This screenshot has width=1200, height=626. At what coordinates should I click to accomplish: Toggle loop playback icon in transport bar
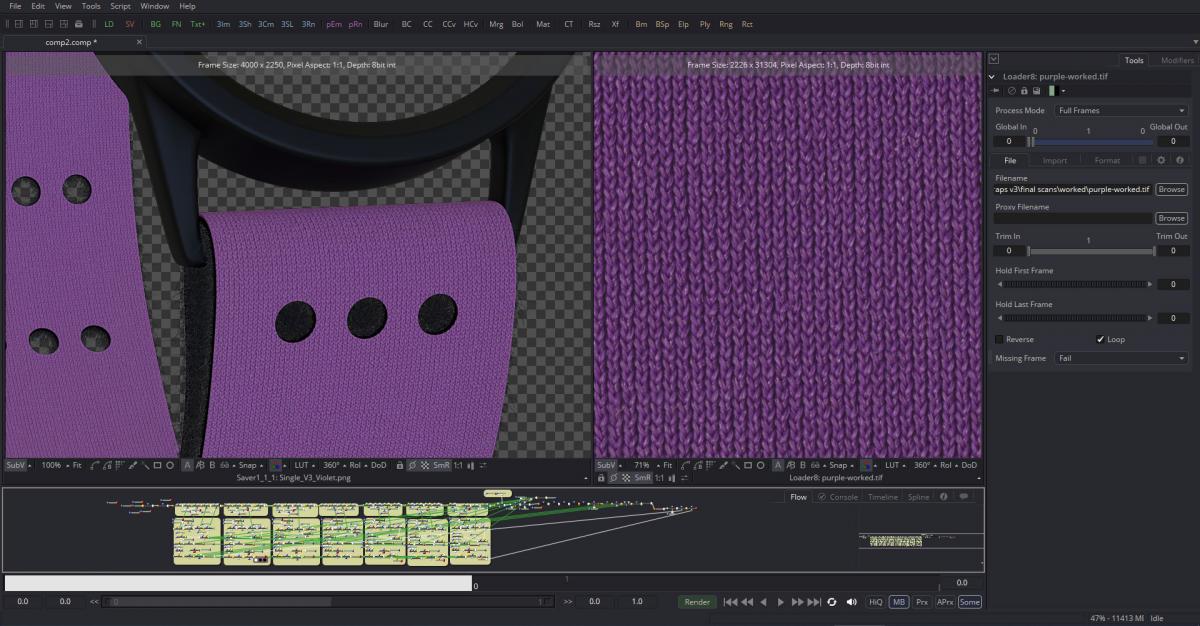831,602
